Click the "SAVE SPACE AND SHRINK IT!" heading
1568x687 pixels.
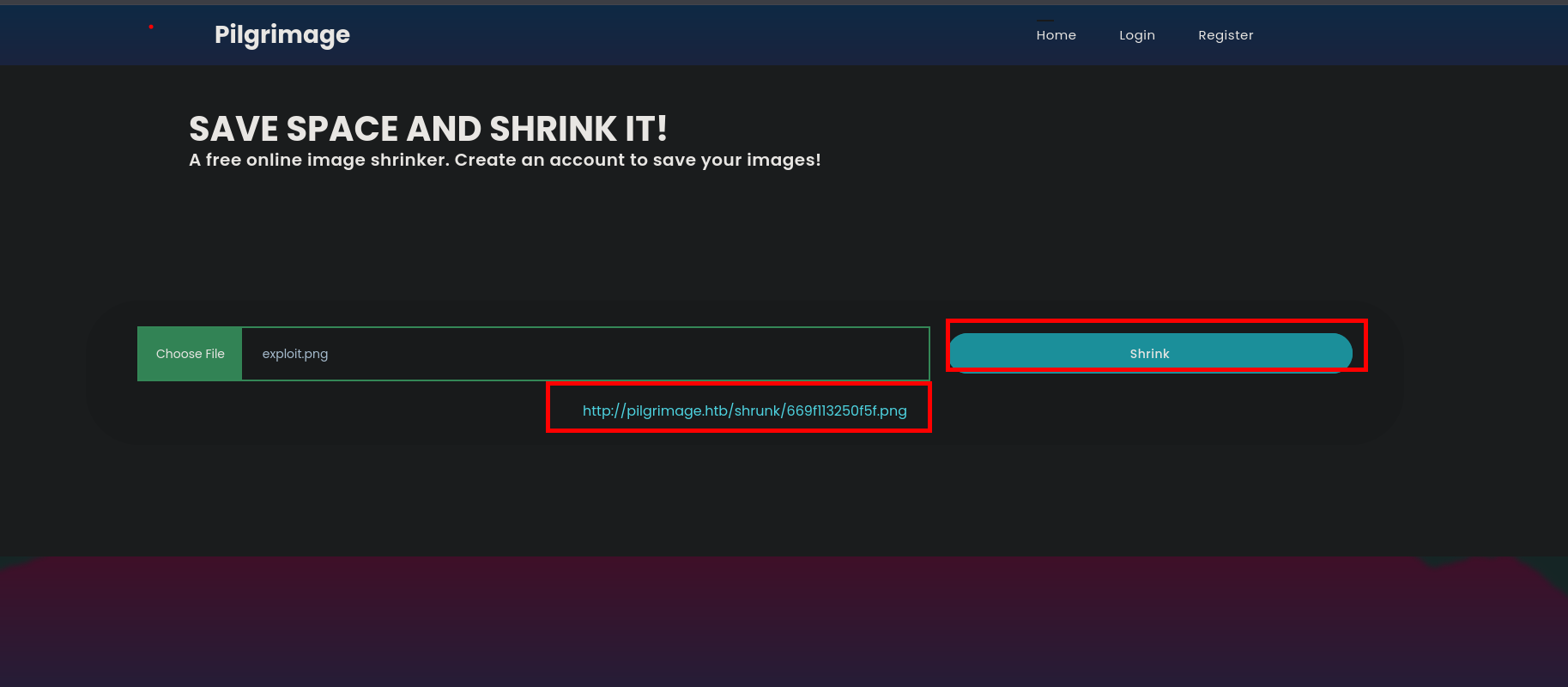coord(427,129)
